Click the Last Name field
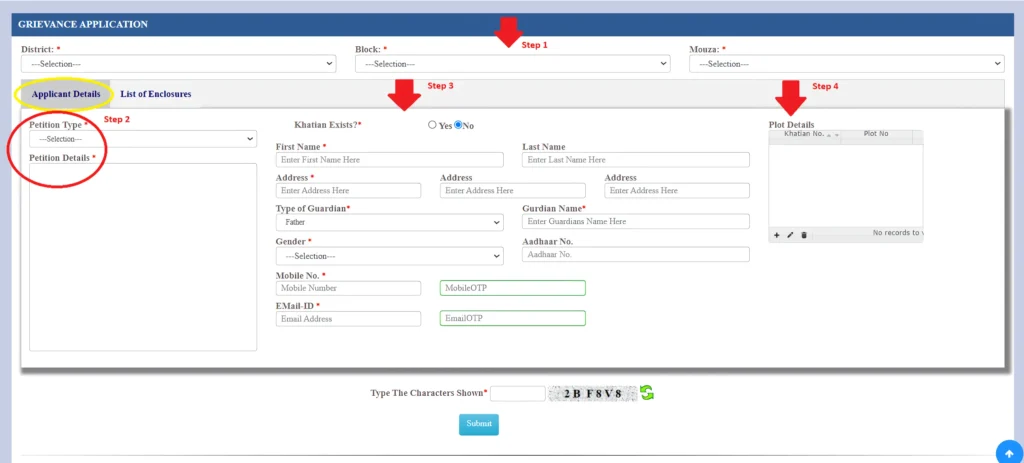The height and width of the screenshot is (463, 1024). pos(636,159)
